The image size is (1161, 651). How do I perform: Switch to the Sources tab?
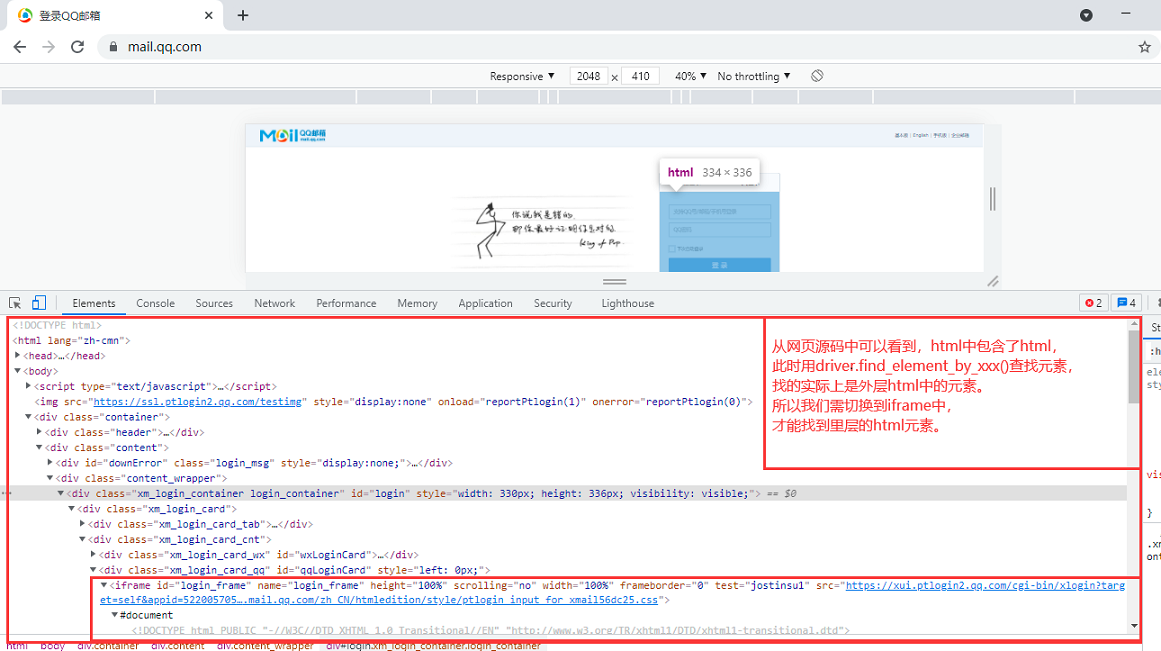point(214,303)
